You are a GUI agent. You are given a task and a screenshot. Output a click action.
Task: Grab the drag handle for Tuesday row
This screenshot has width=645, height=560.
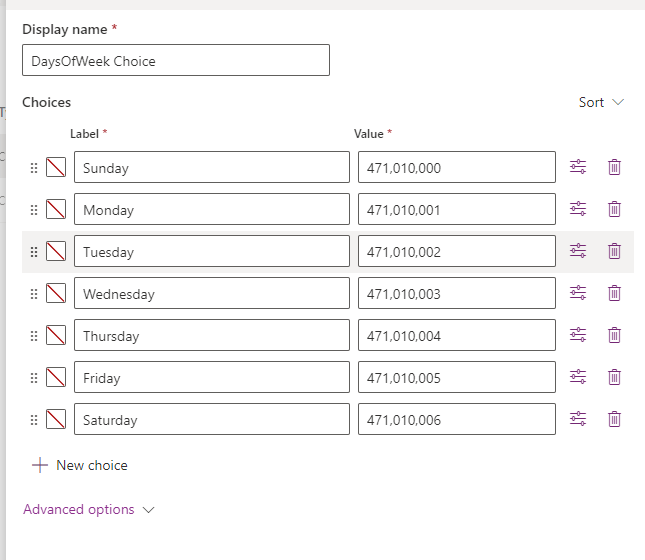pyautogui.click(x=34, y=252)
